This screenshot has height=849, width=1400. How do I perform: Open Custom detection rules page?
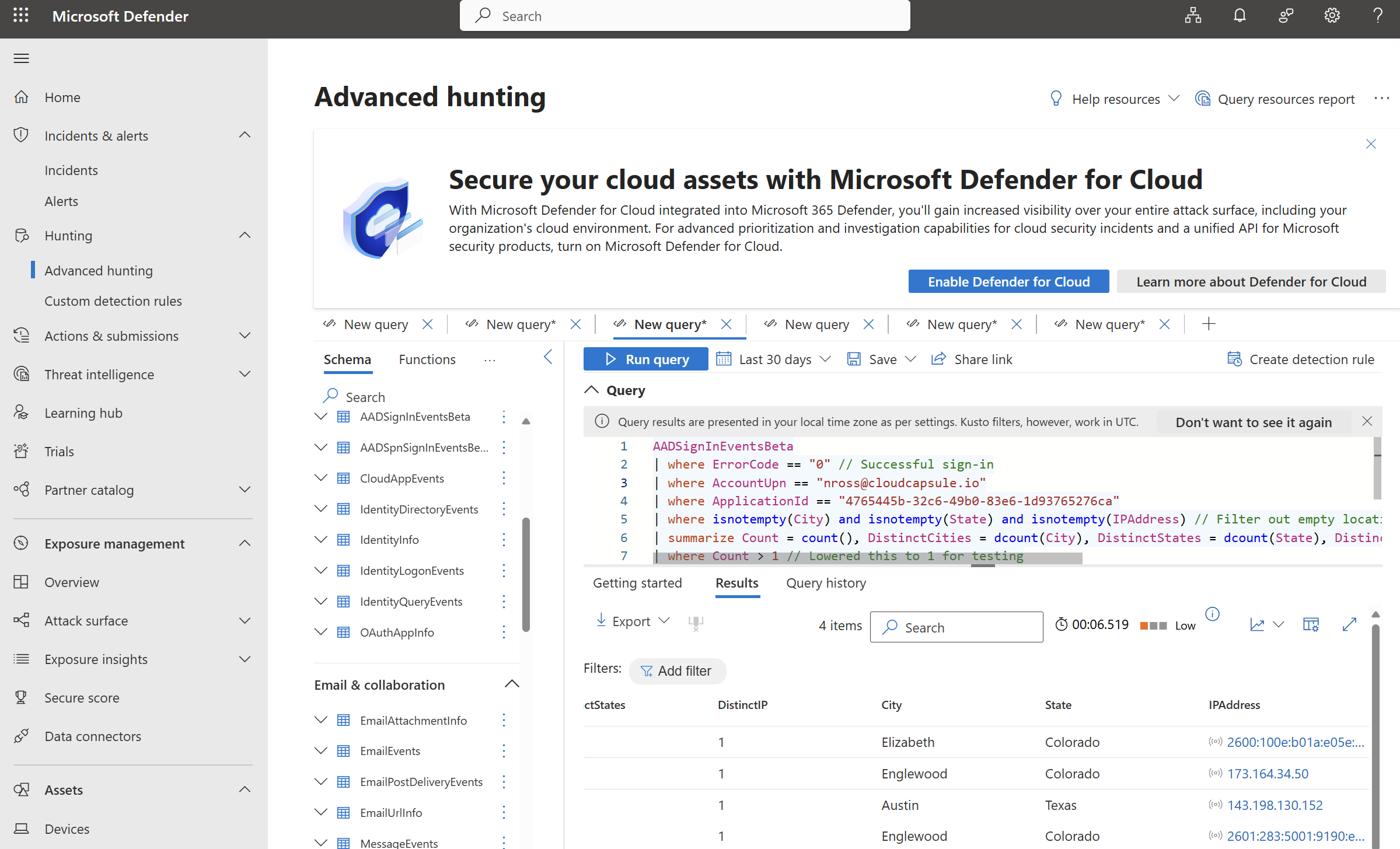pos(113,301)
